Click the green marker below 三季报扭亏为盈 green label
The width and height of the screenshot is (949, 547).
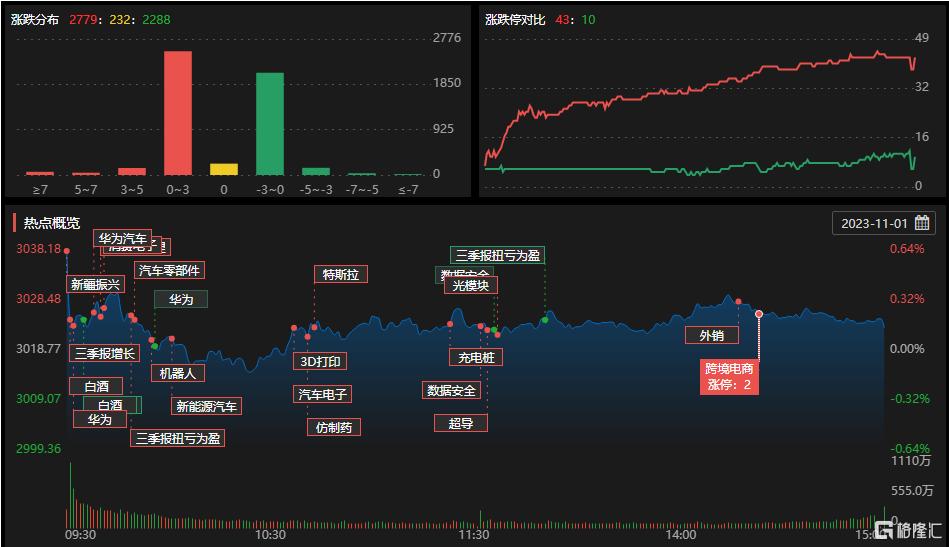545,319
